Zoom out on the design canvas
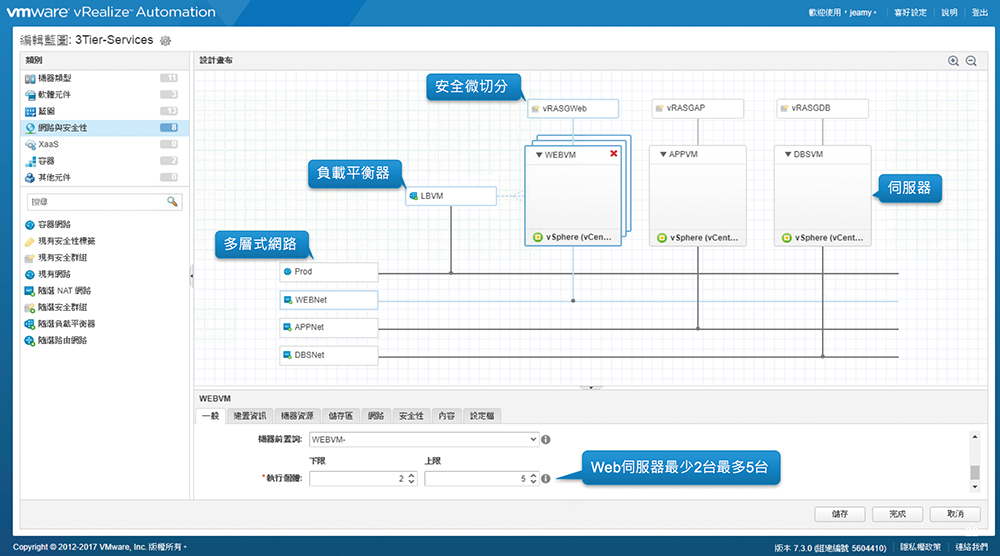 [x=971, y=61]
